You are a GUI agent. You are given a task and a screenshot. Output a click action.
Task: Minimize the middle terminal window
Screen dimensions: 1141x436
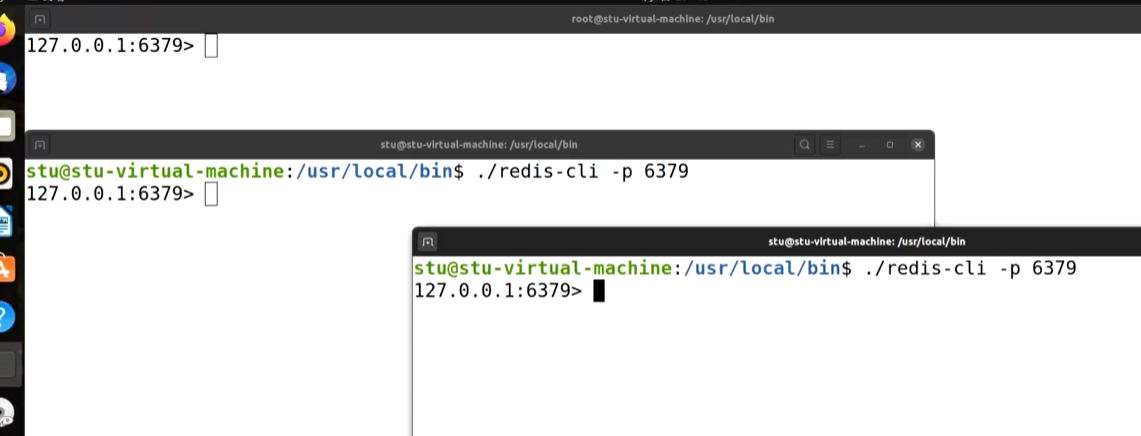862,145
